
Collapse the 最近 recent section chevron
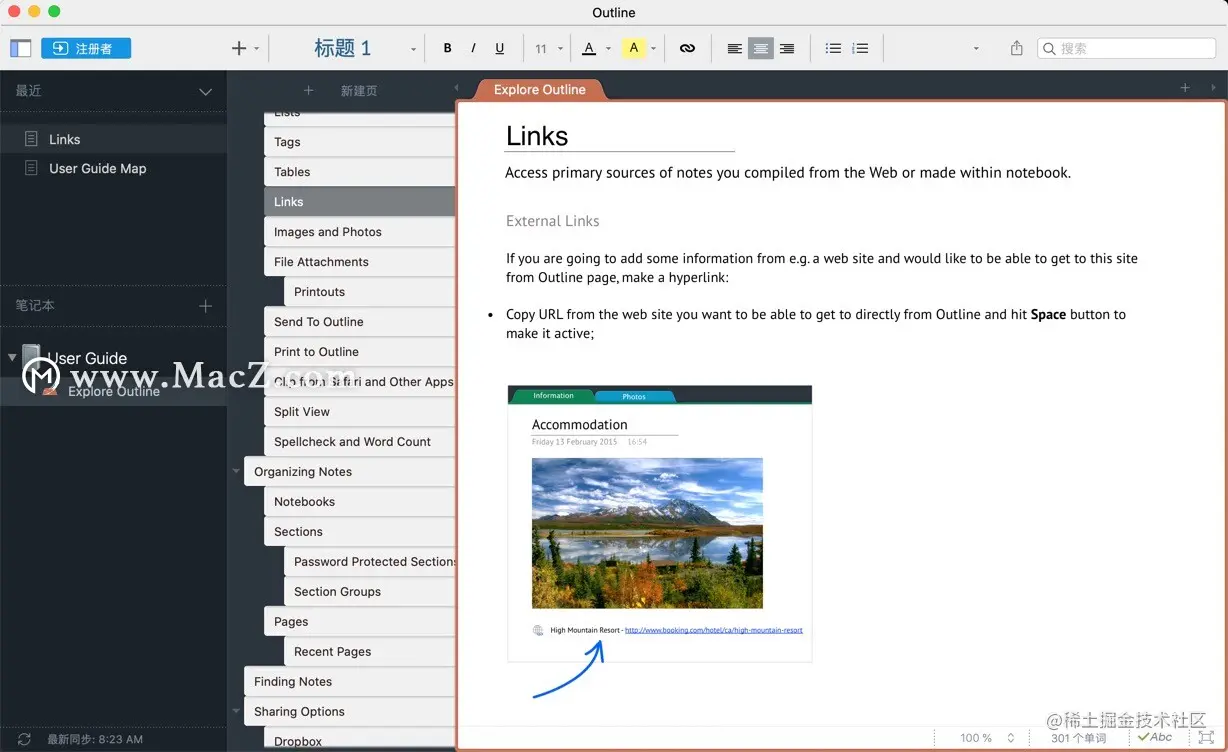[205, 92]
